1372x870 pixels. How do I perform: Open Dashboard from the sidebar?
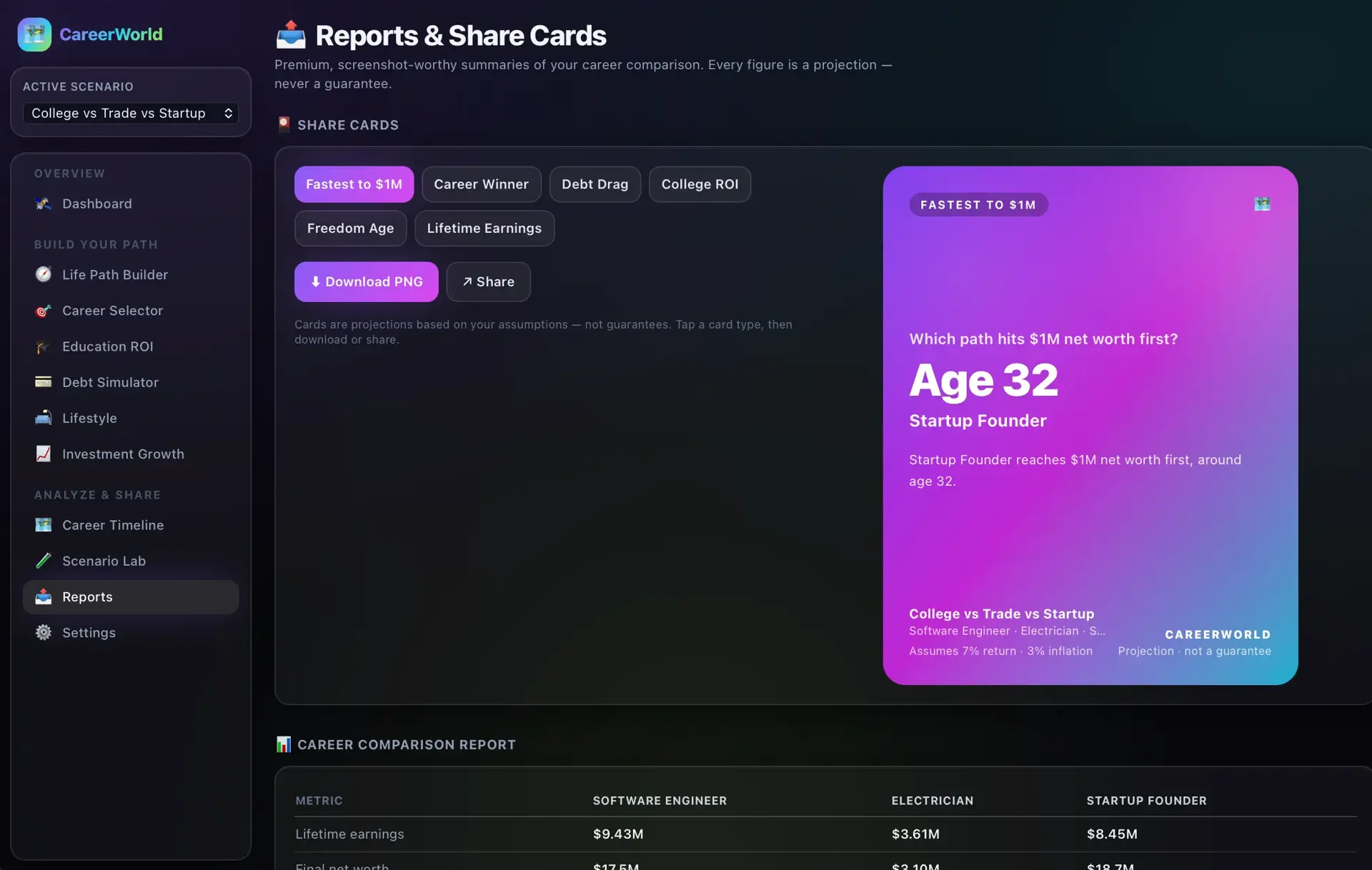[131, 204]
